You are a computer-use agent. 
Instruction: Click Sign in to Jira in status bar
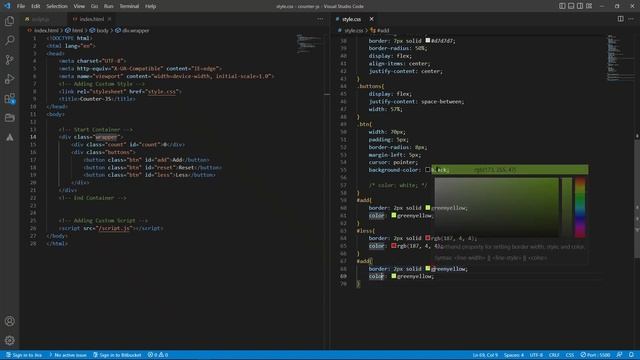tap(24, 355)
